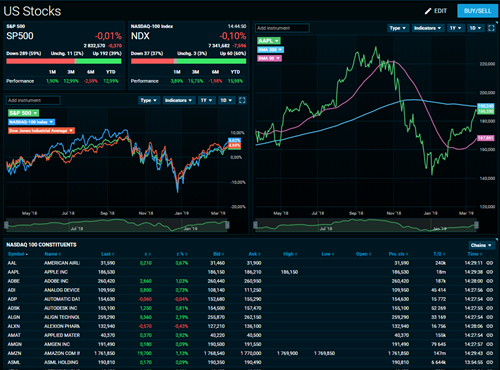Sort the table by the Open column
Screen dimensions: 500x370
(x=363, y=254)
